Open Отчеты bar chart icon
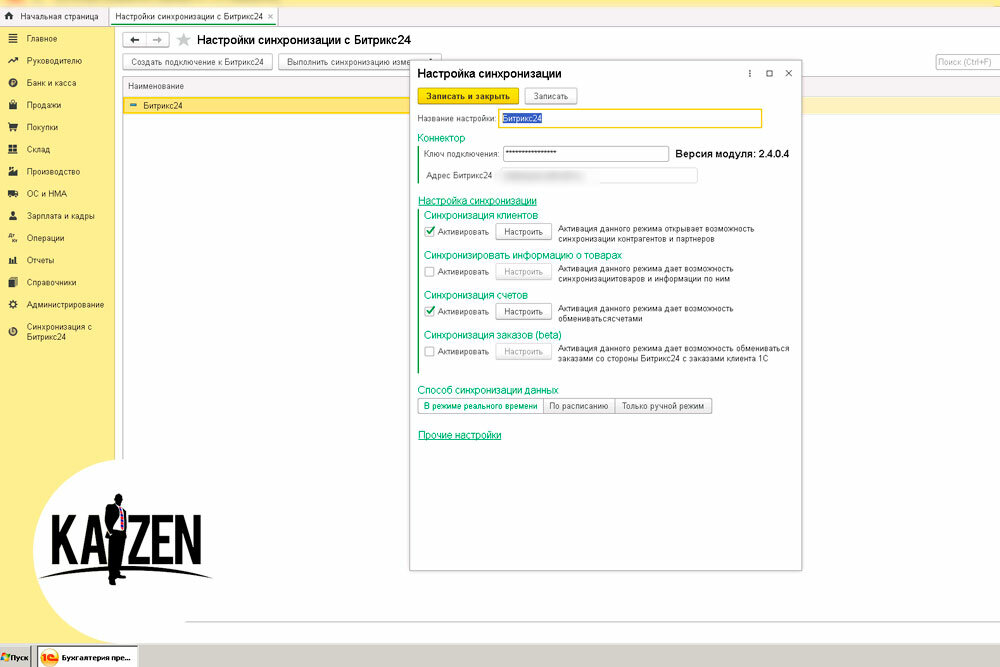This screenshot has width=1000, height=667. [x=13, y=260]
